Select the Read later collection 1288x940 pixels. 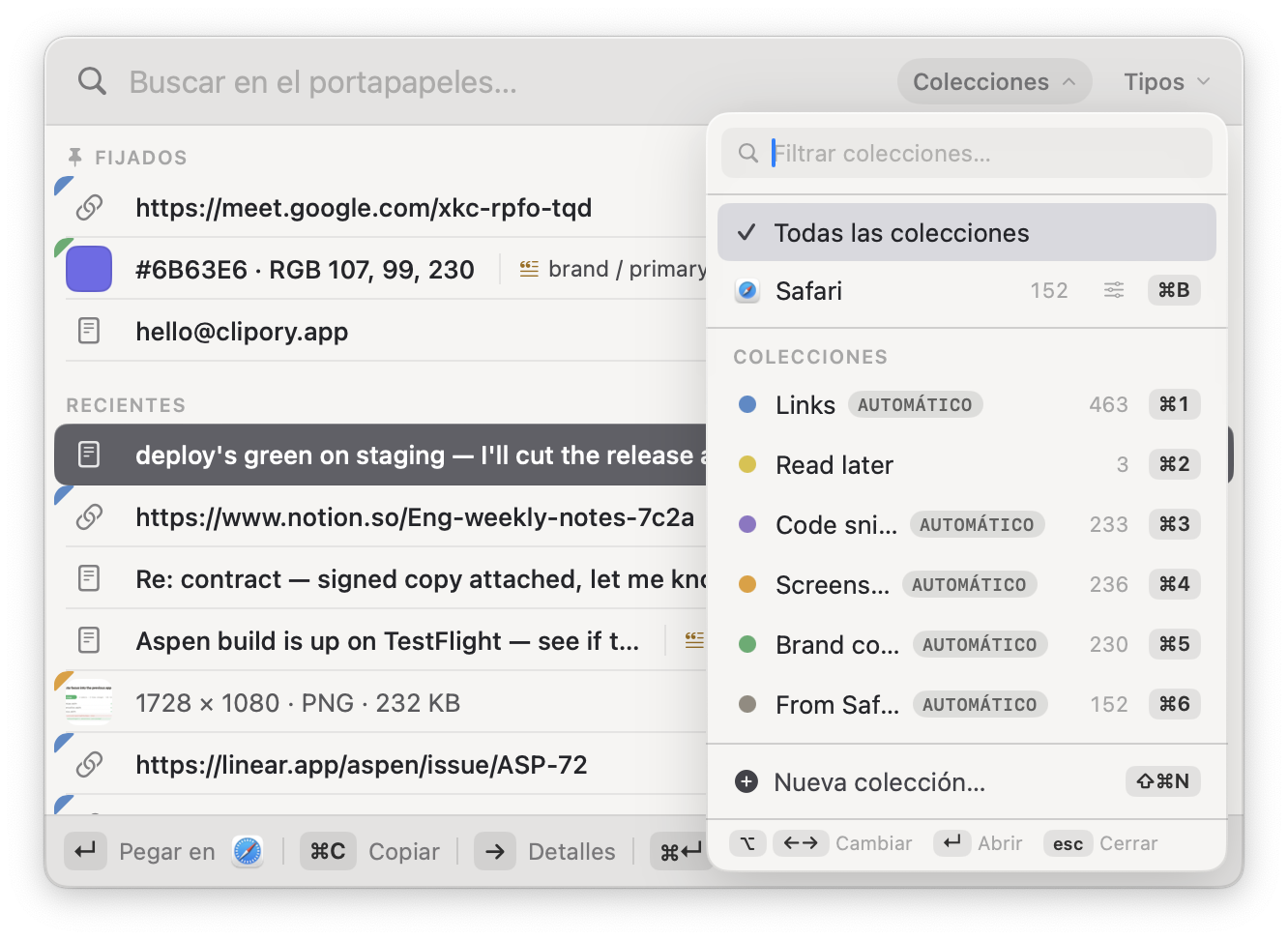click(967, 464)
